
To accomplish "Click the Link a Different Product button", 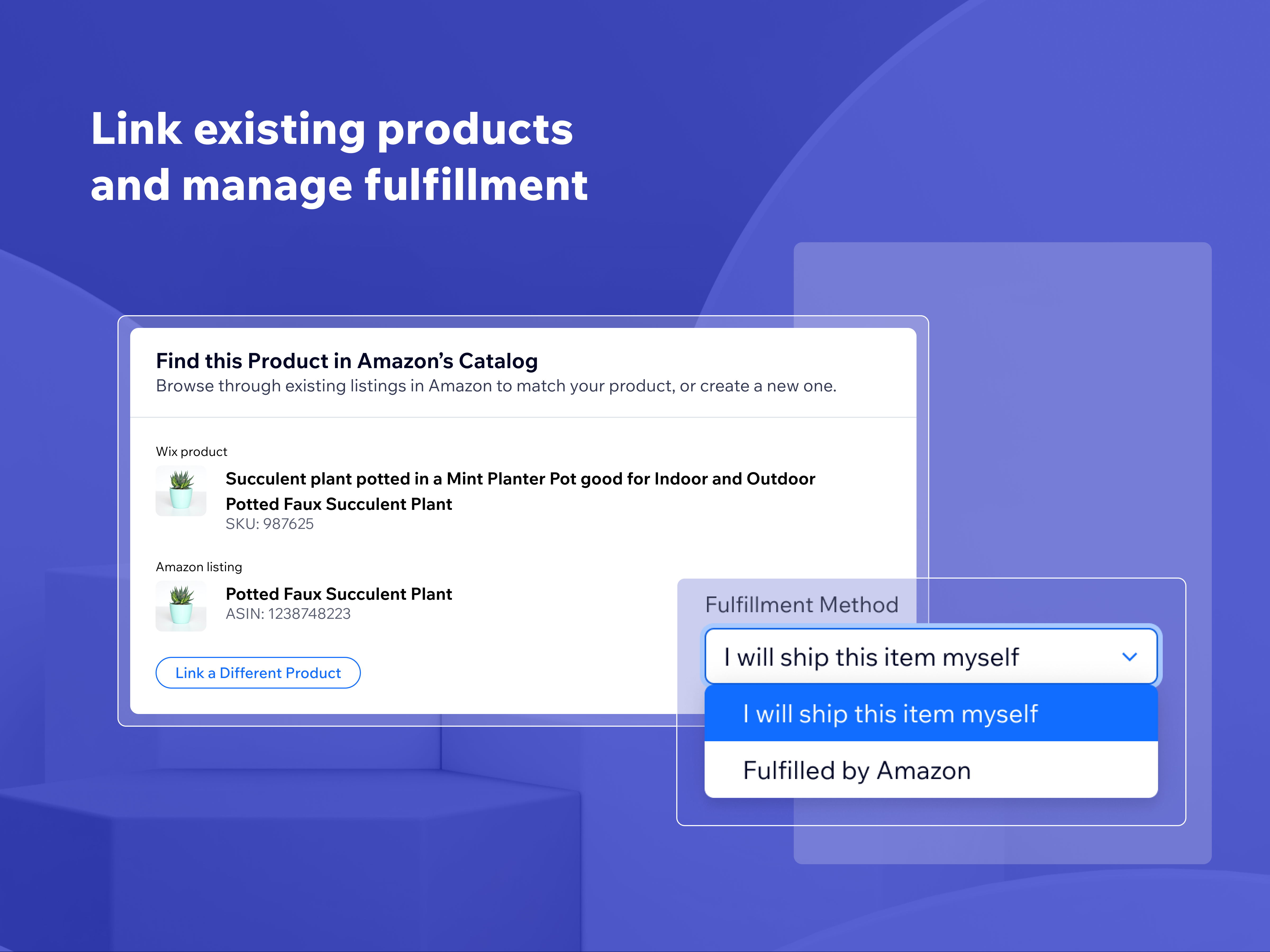I will pos(258,672).
